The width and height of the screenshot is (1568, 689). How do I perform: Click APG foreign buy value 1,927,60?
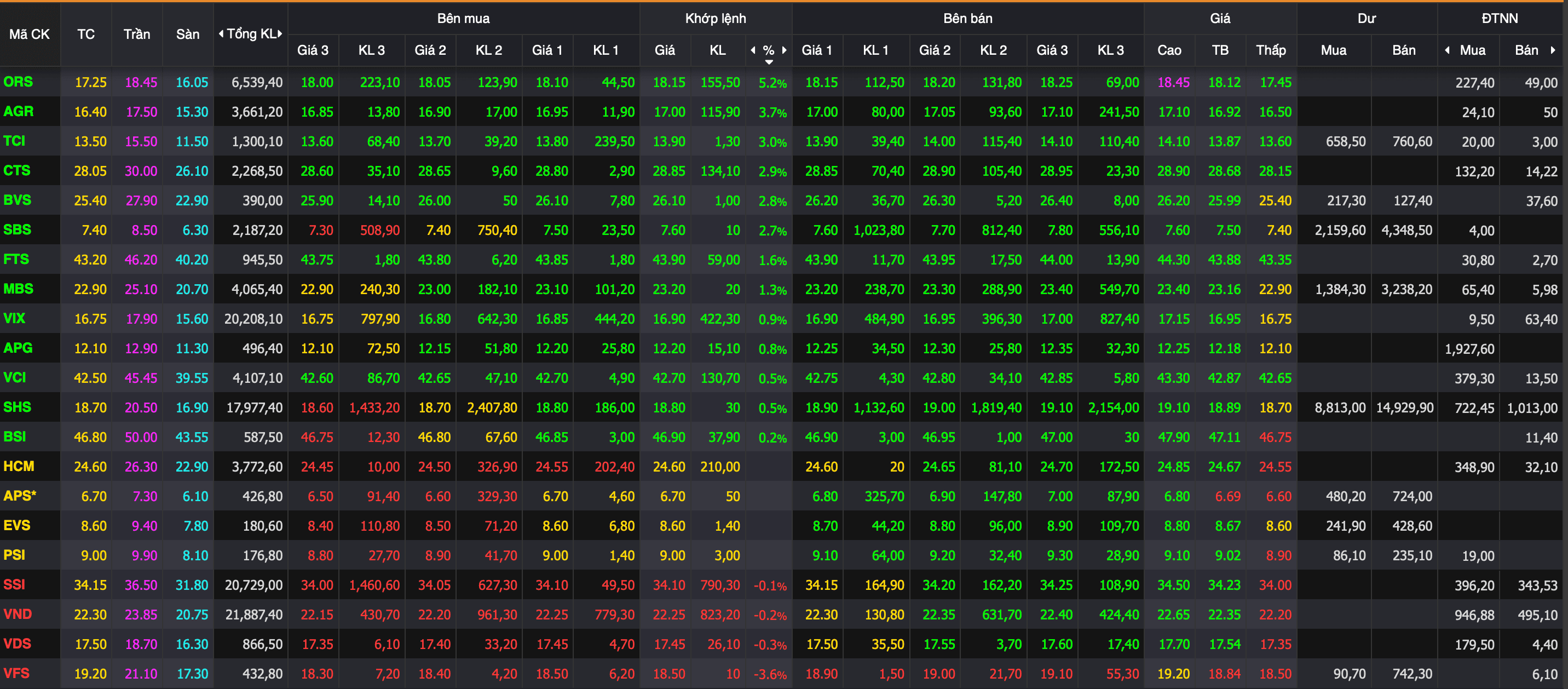click(x=1469, y=348)
